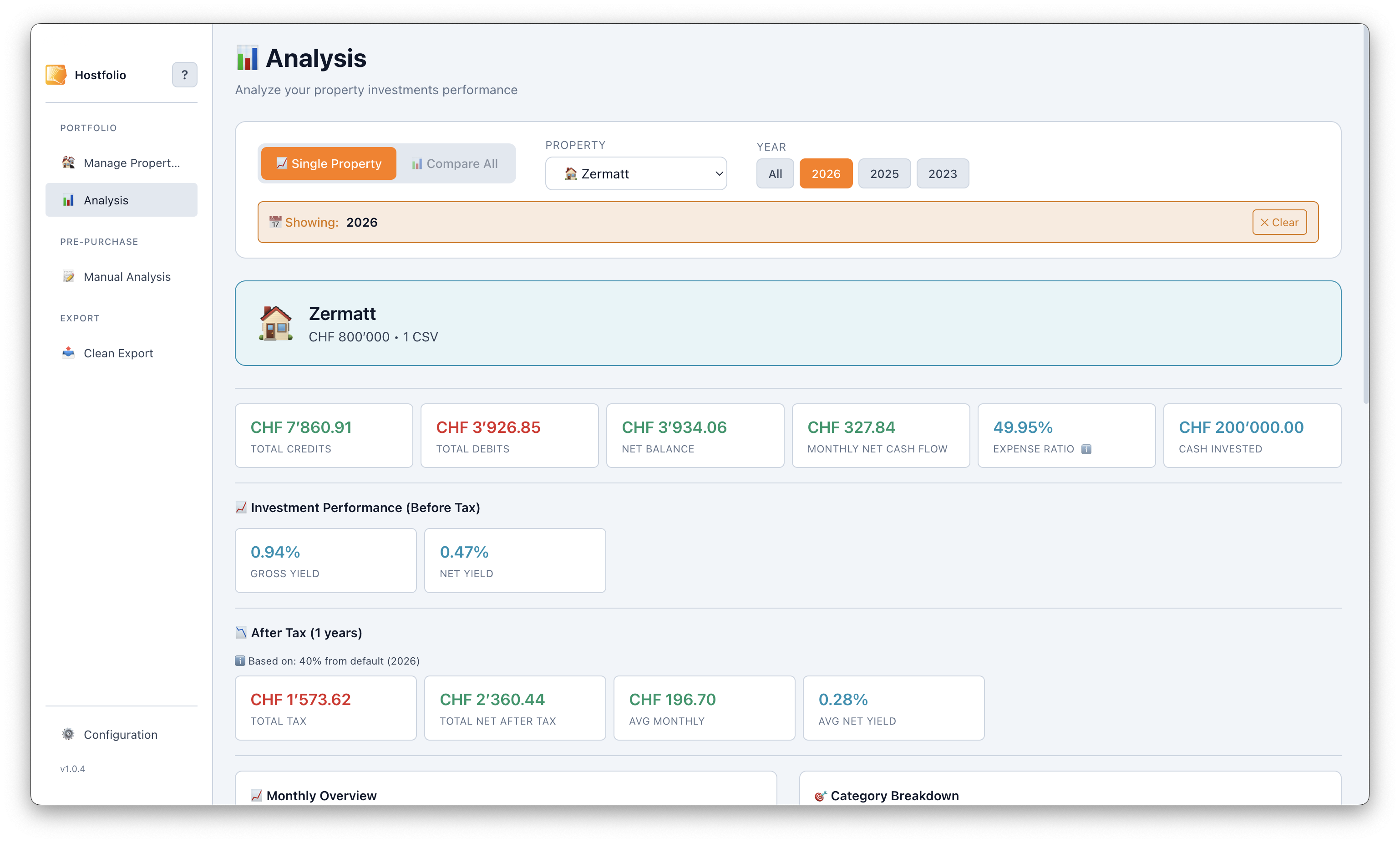This screenshot has height=843, width=1400.
Task: Filter by year 2025
Action: (x=884, y=174)
